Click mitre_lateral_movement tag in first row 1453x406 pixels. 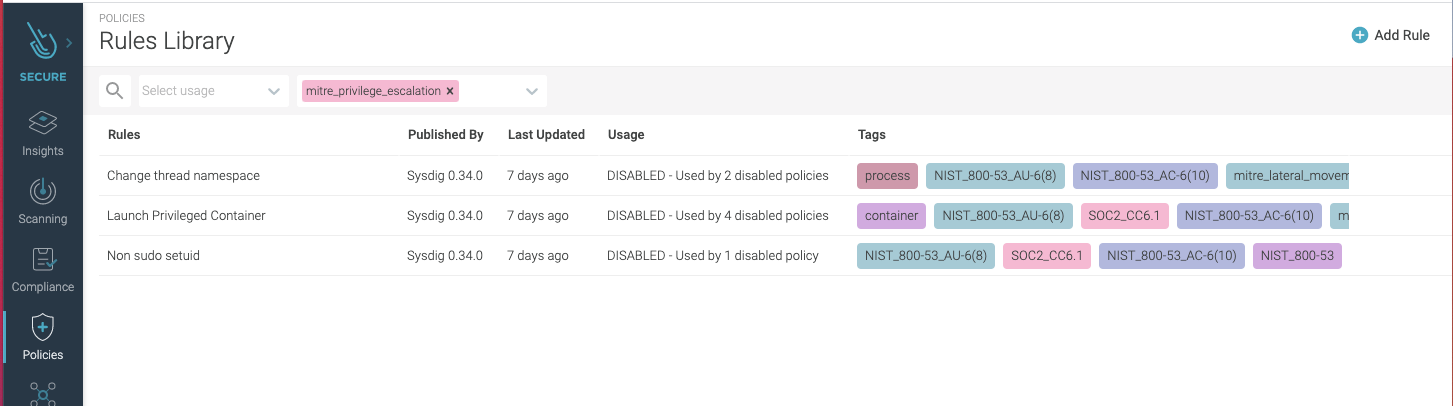1288,176
